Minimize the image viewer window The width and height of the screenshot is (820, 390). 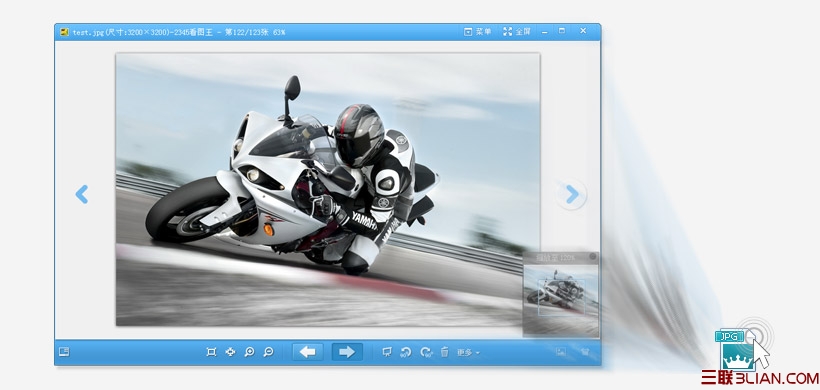(x=544, y=32)
